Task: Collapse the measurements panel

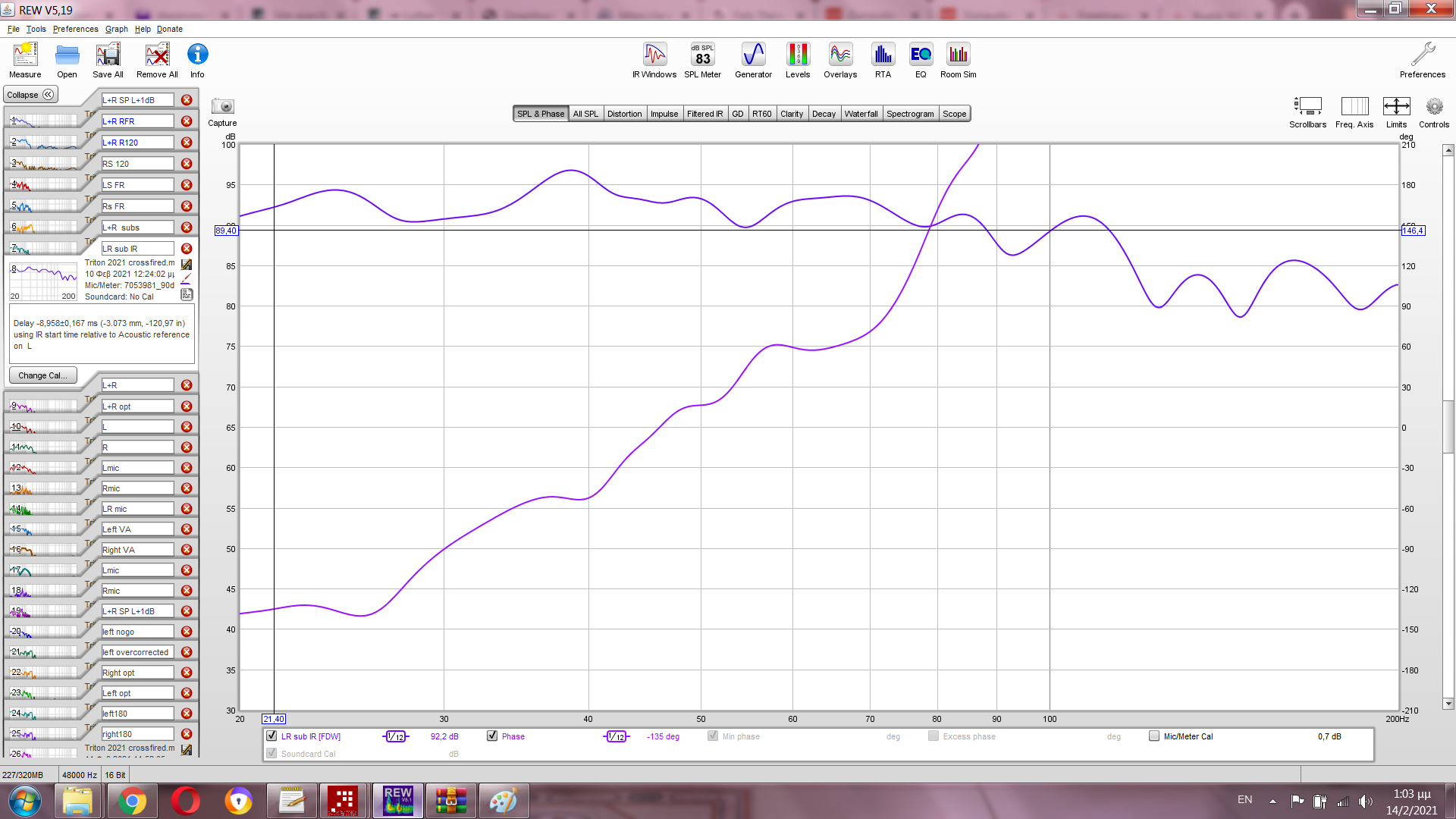Action: (30, 95)
